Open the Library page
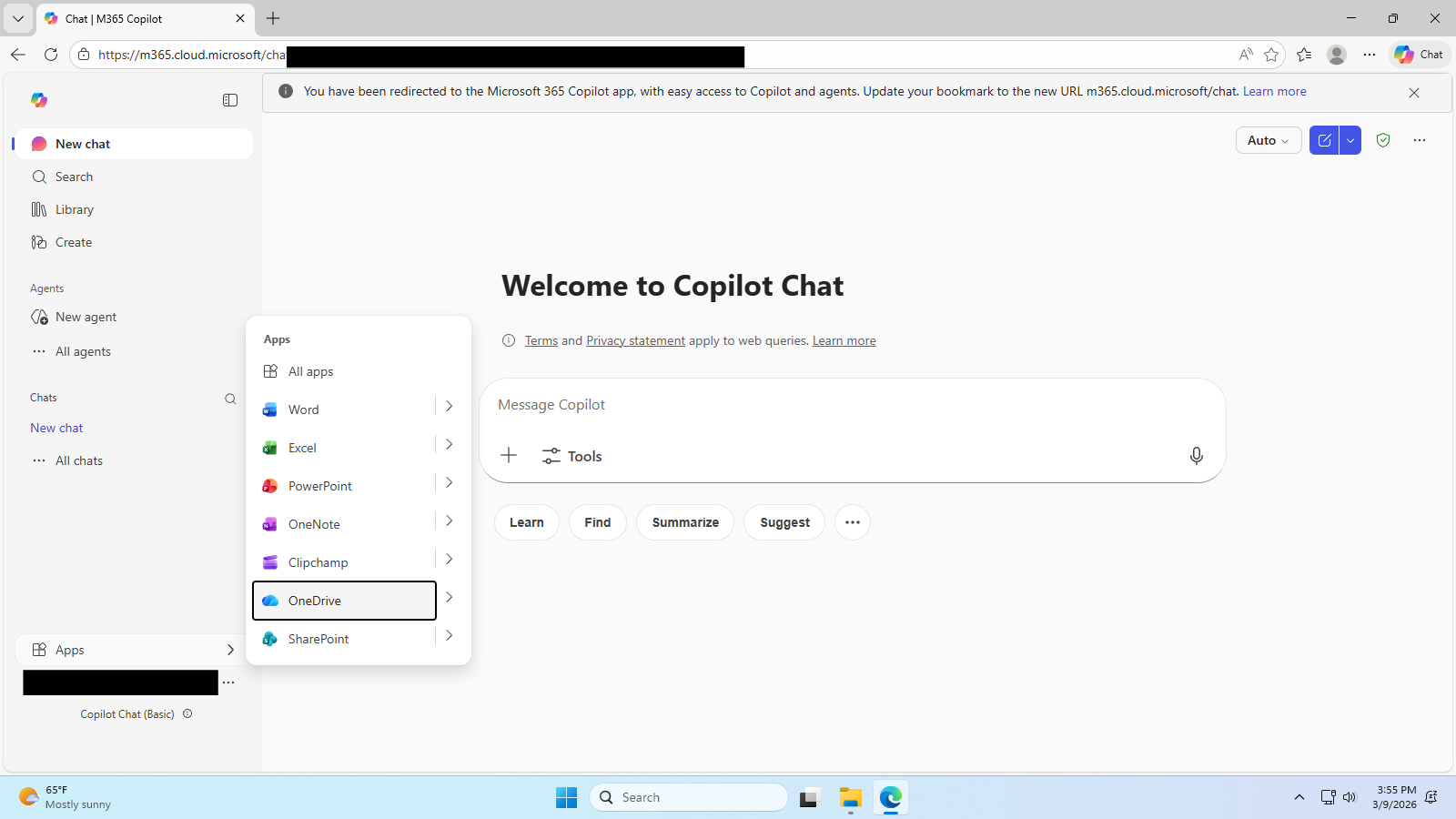This screenshot has height=819, width=1456. 134,209
